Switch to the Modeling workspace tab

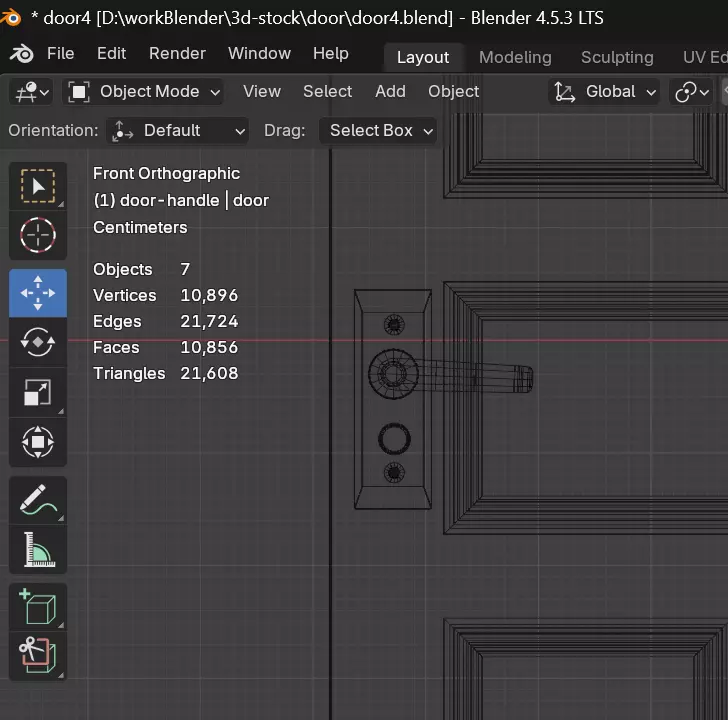click(515, 57)
